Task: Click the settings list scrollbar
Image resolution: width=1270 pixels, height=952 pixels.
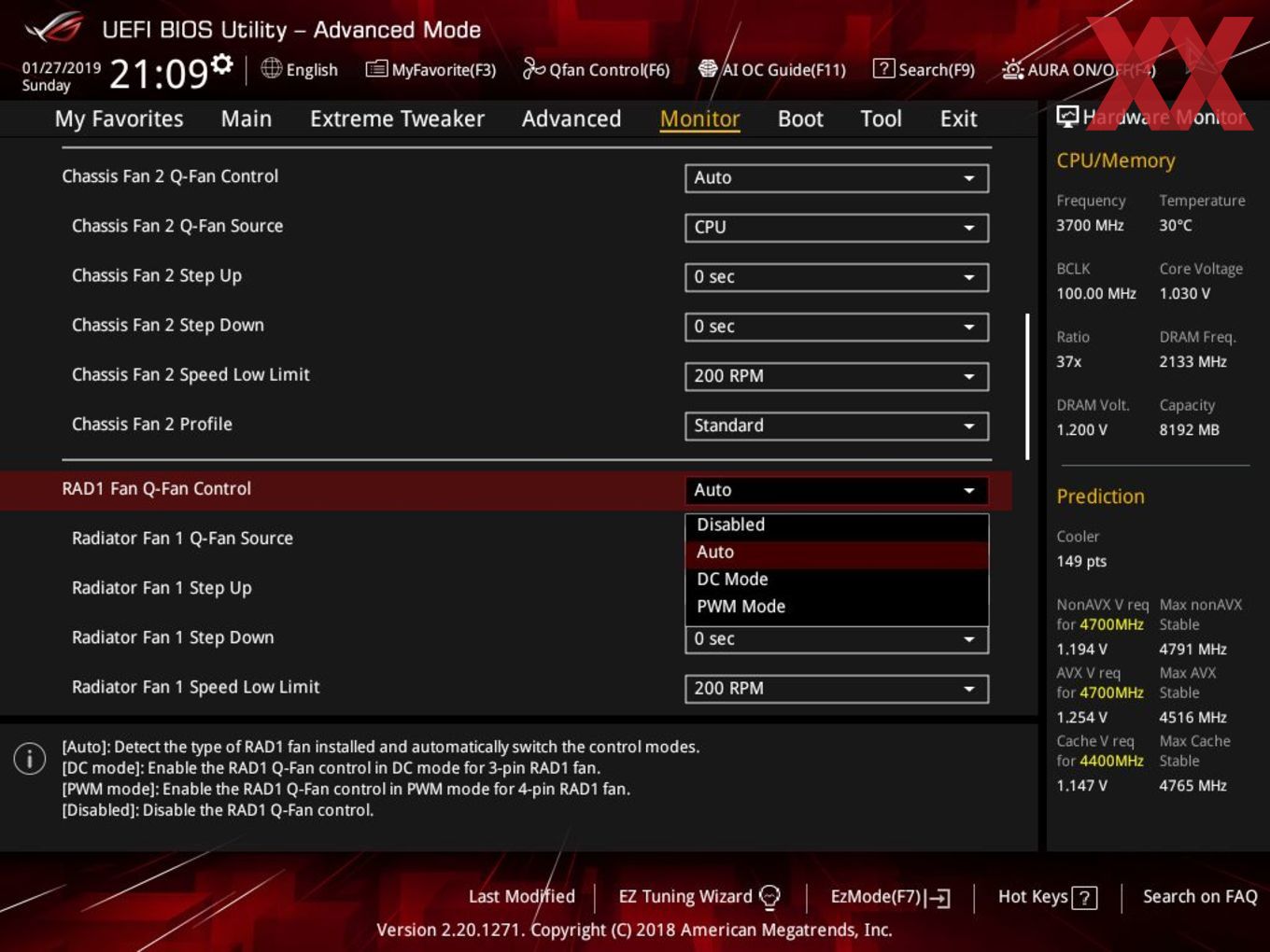Action: coord(1027,386)
